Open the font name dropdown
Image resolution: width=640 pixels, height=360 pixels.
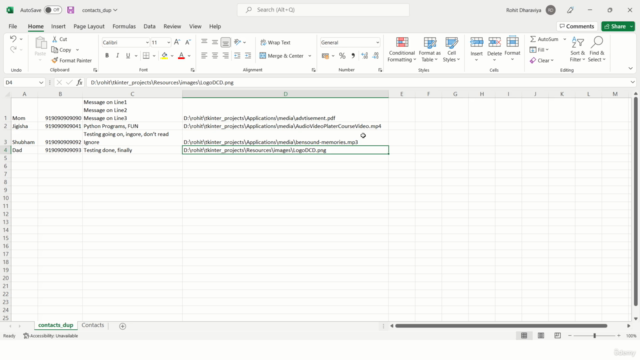pyautogui.click(x=147, y=42)
